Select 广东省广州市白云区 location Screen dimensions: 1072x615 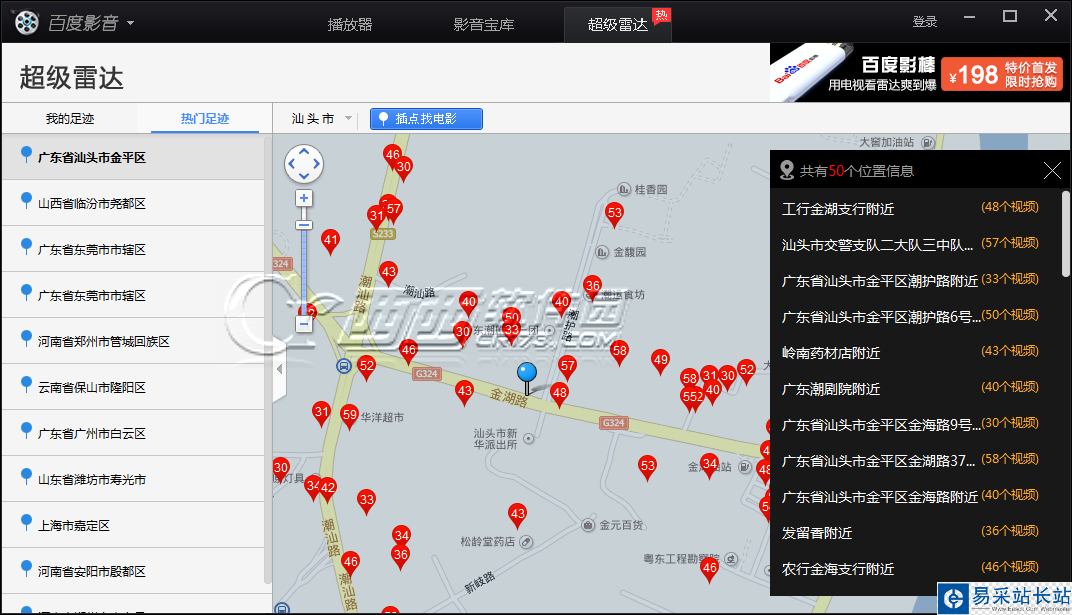[133, 433]
